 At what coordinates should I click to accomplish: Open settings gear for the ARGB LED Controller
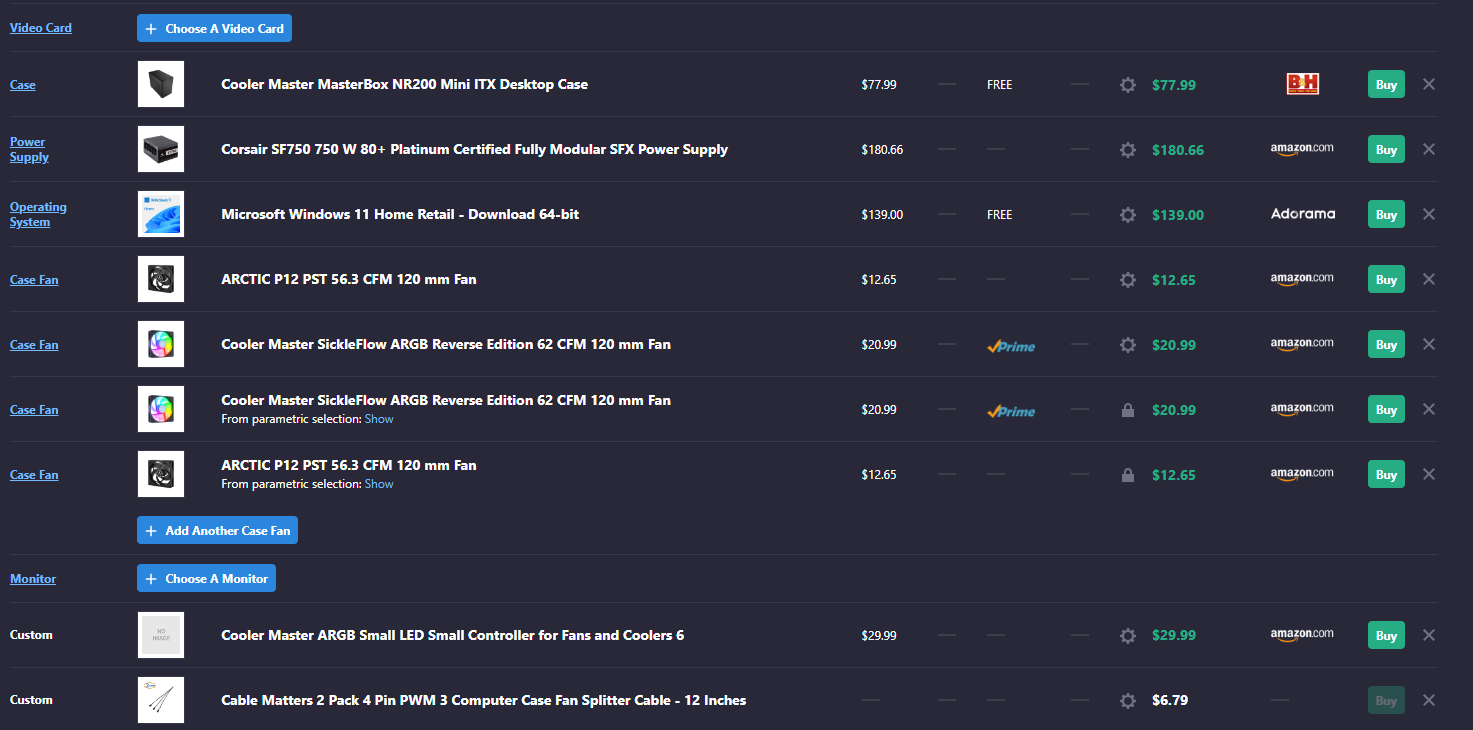[1128, 635]
